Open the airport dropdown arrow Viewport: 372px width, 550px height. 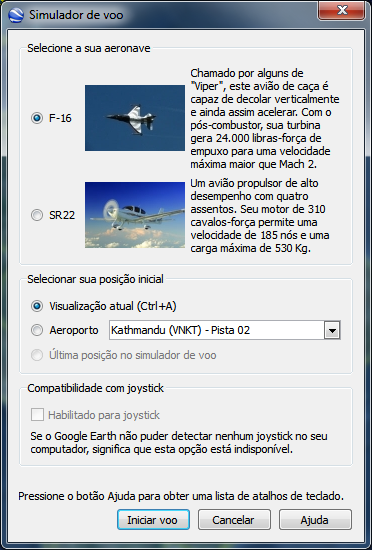(x=332, y=330)
